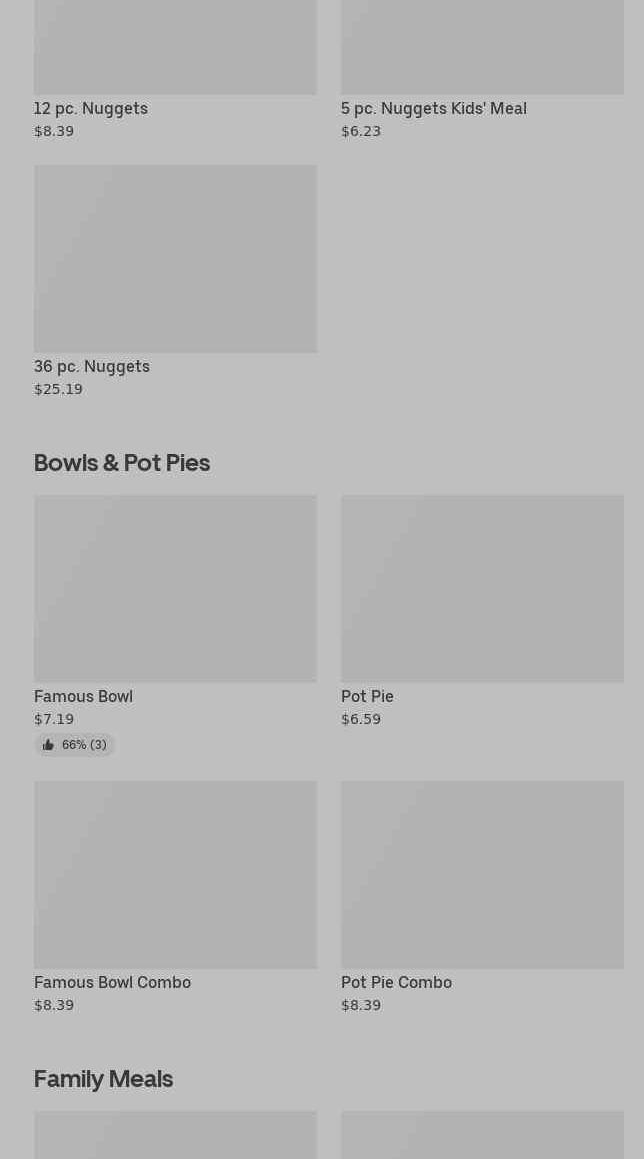
Task: Open the 36 pc. Nuggets image
Action: pos(175,258)
